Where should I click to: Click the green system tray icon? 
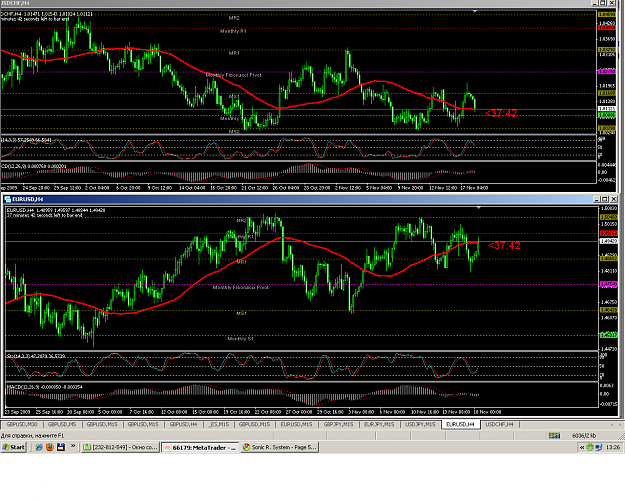tap(590, 448)
